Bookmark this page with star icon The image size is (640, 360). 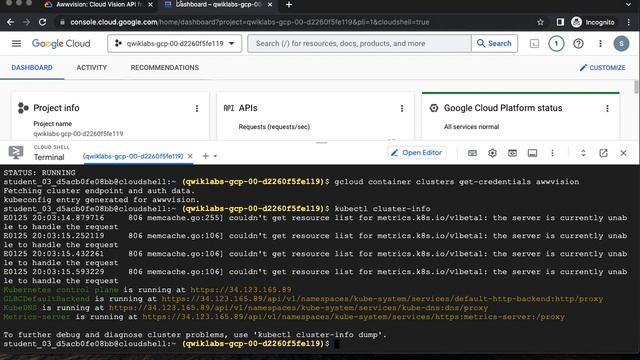540,22
